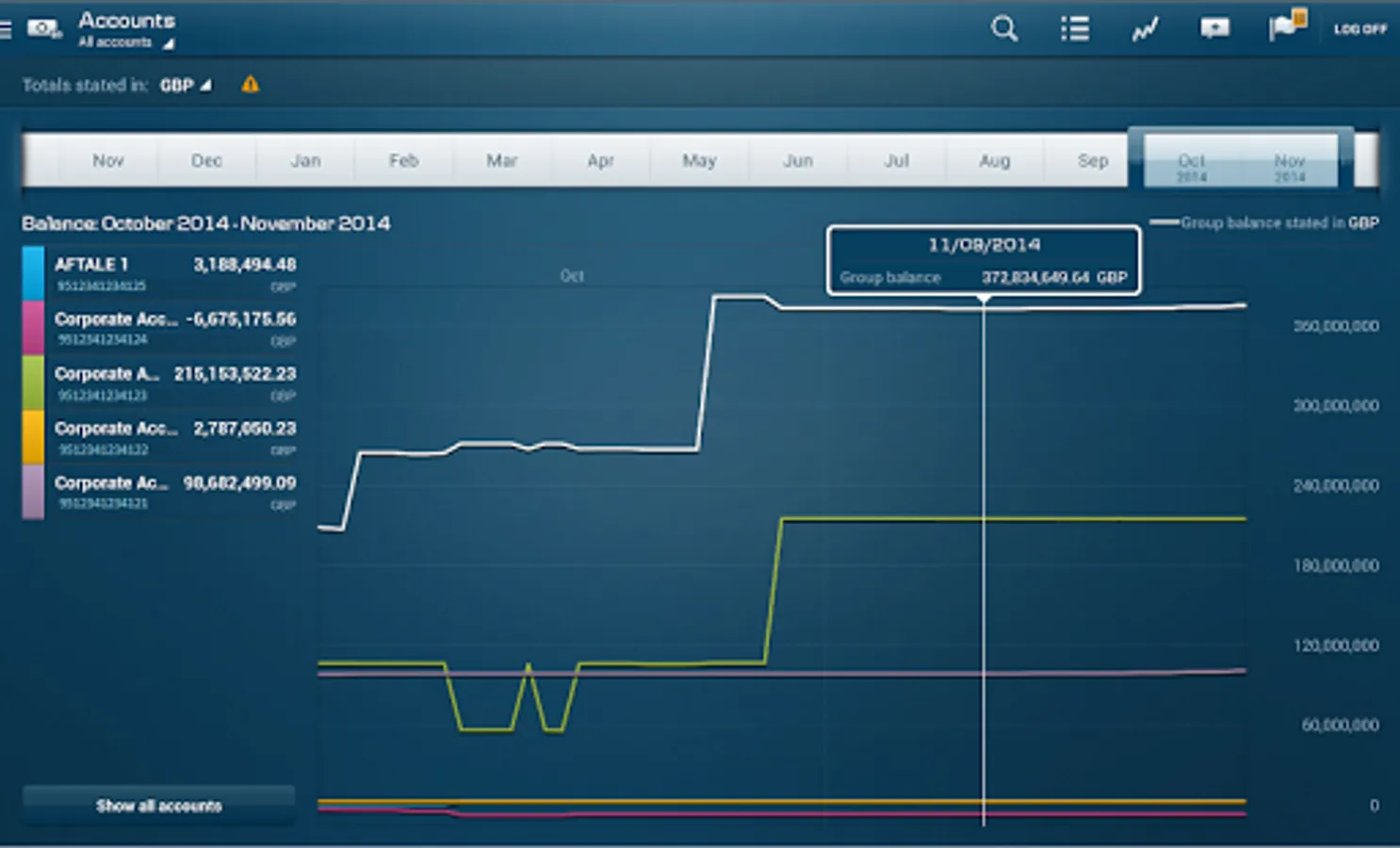Click the 11/08/2014 group balance tooltip
The height and width of the screenshot is (848, 1400).
pos(984,260)
